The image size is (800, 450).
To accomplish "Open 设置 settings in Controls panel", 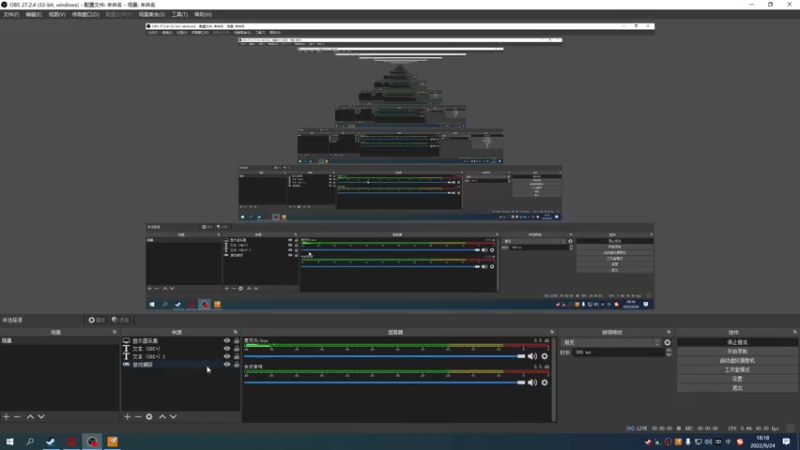I will click(737, 379).
